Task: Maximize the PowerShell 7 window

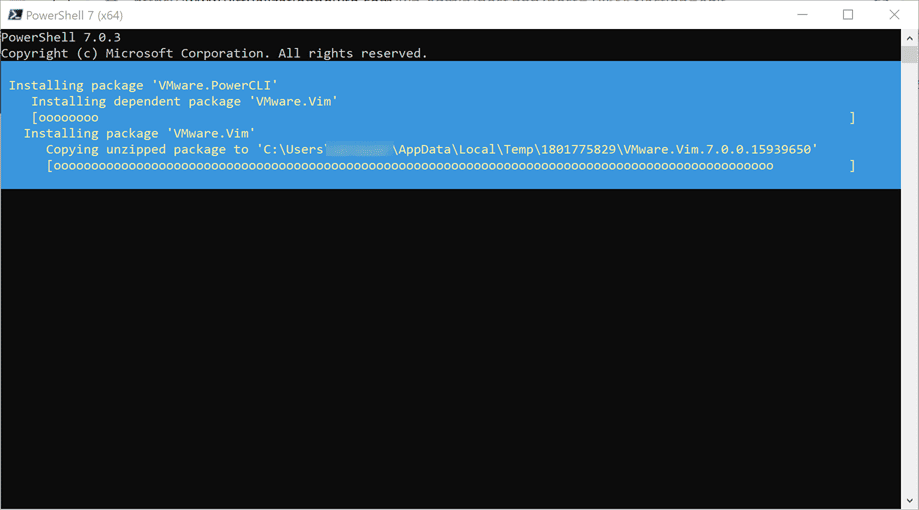Action: click(848, 15)
